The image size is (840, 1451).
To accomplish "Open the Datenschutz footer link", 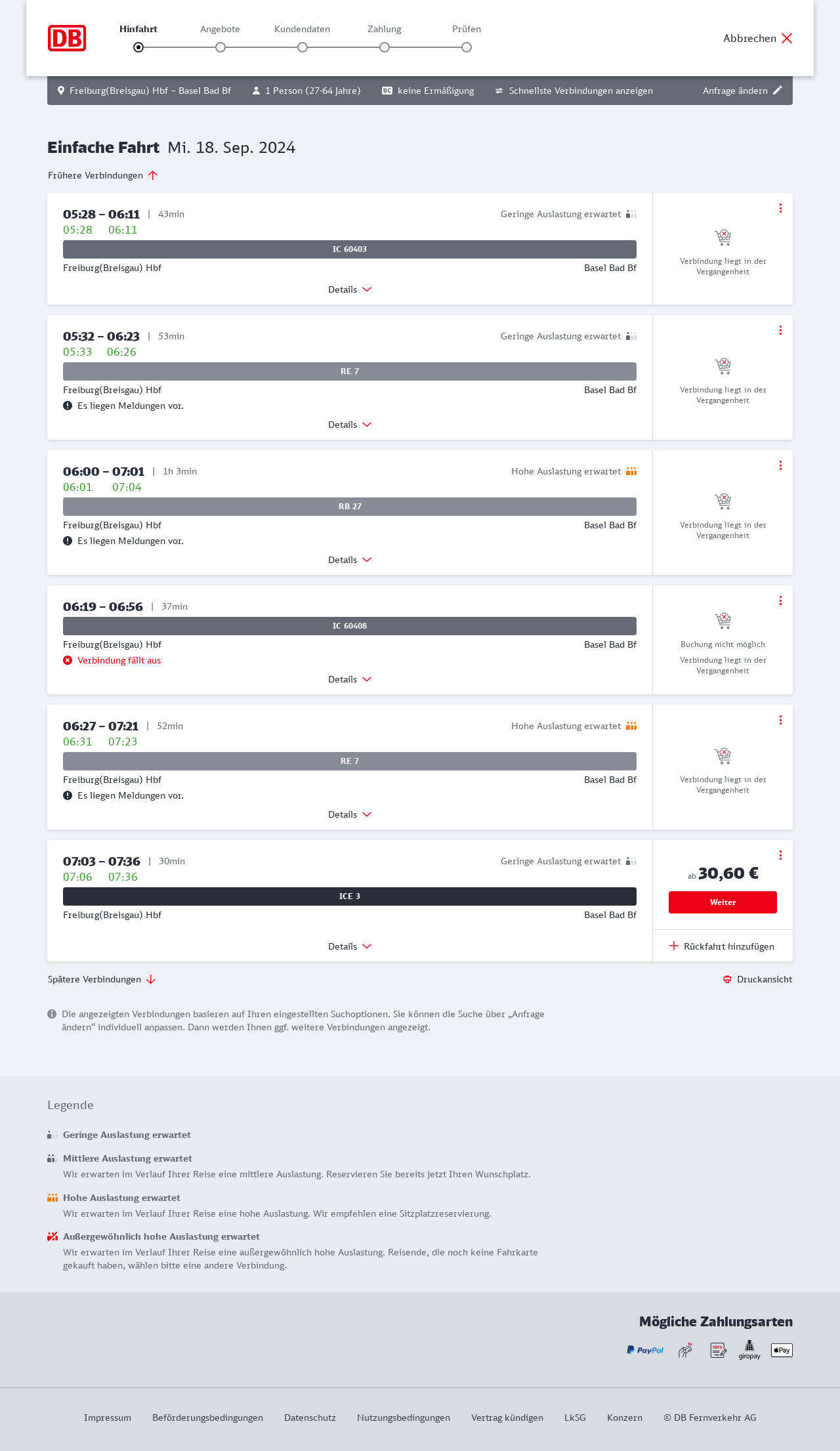I will pyautogui.click(x=310, y=1418).
